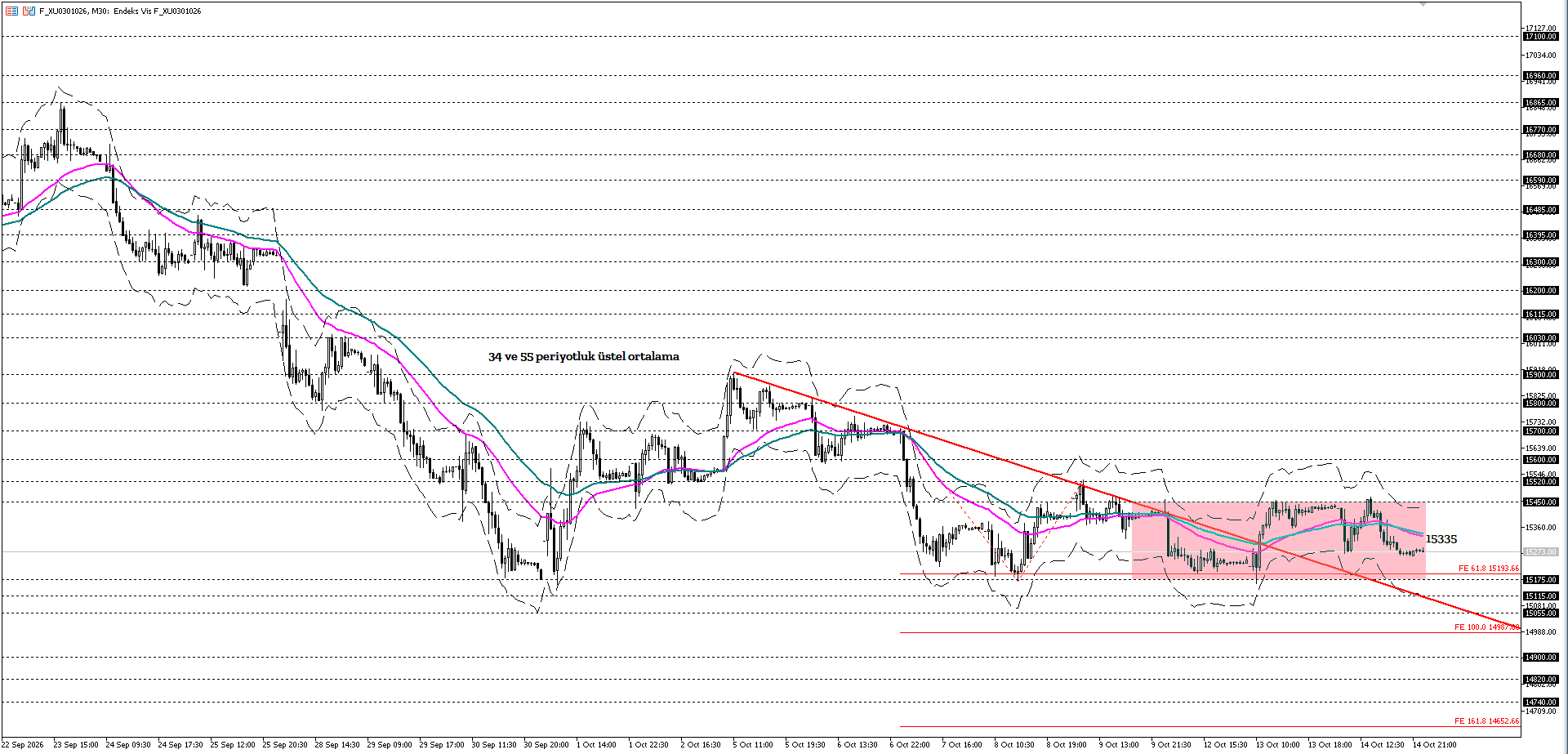Click the gray 15273.00 current price label

point(1541,552)
